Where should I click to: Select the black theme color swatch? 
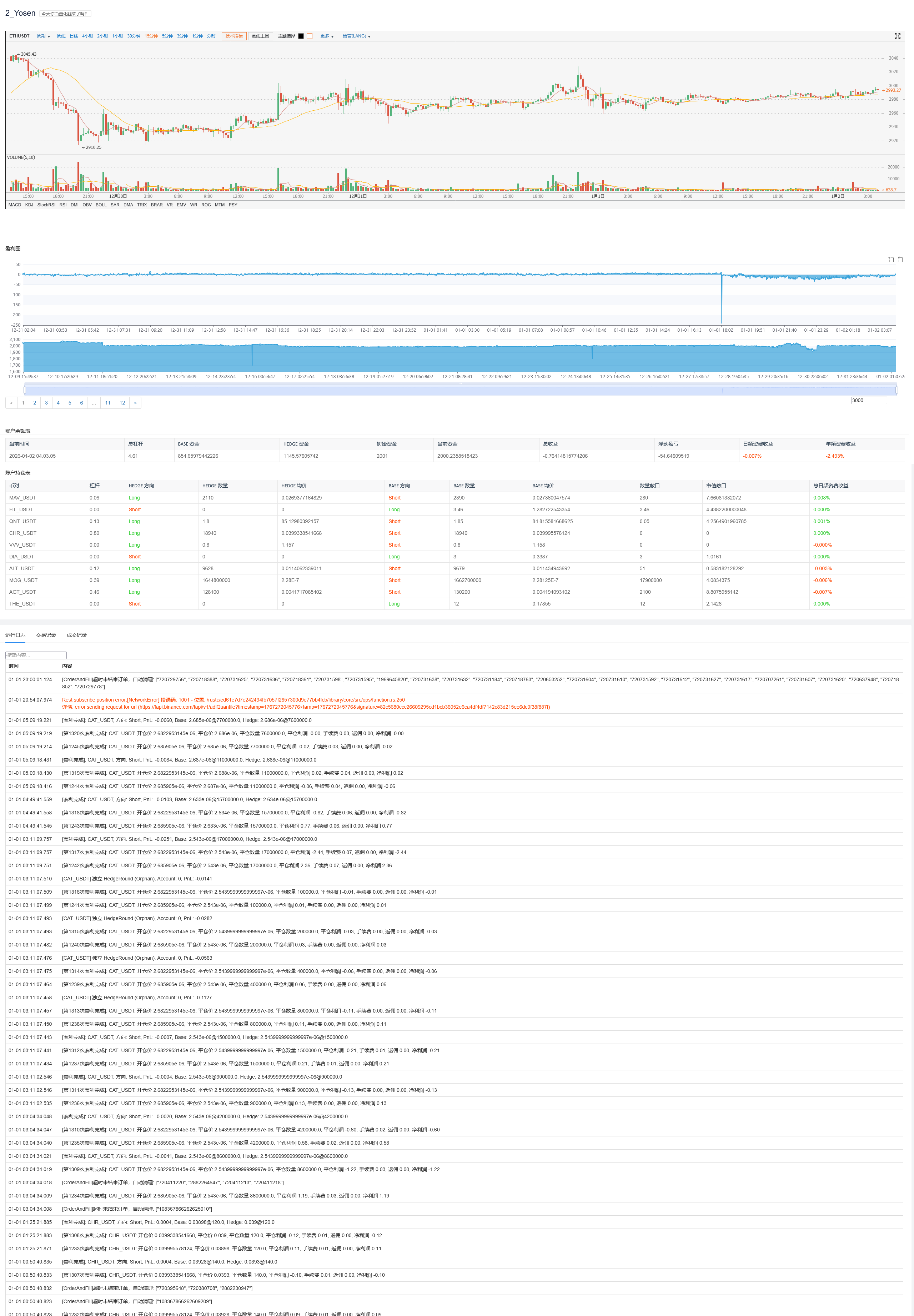301,36
